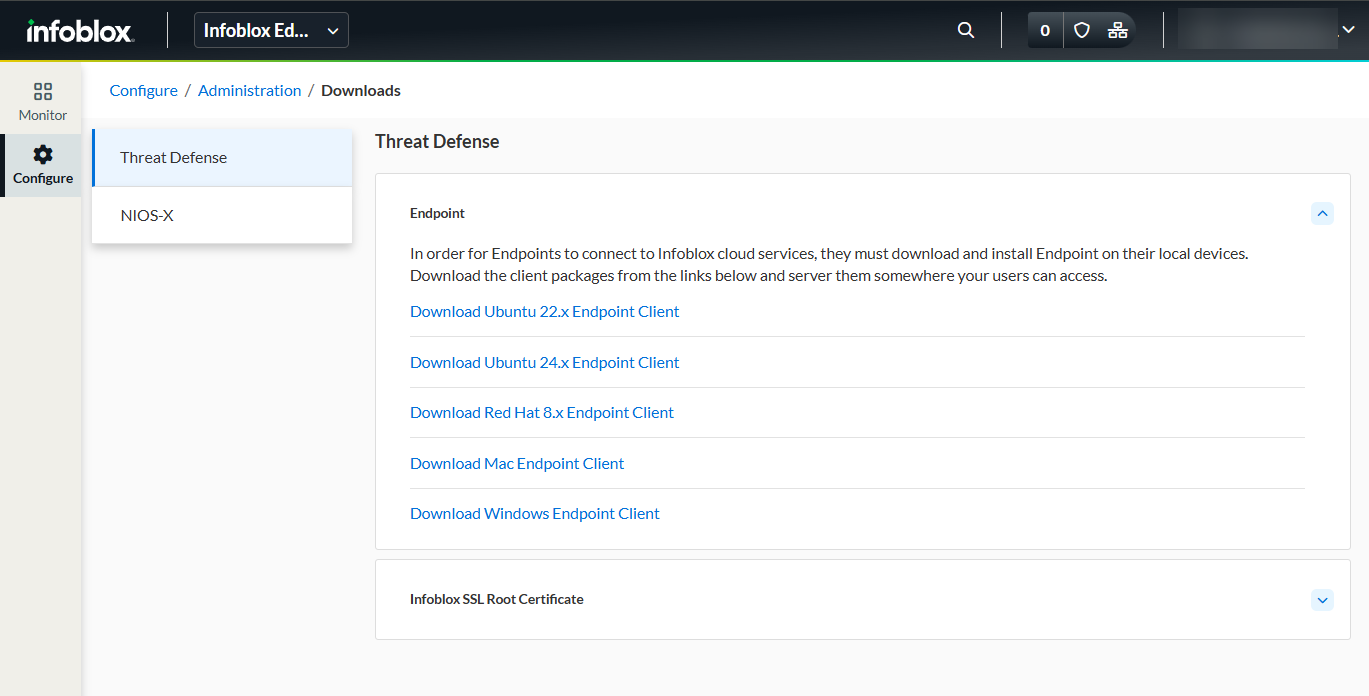This screenshot has width=1369, height=696.
Task: Click the shield security icon
Action: point(1081,30)
